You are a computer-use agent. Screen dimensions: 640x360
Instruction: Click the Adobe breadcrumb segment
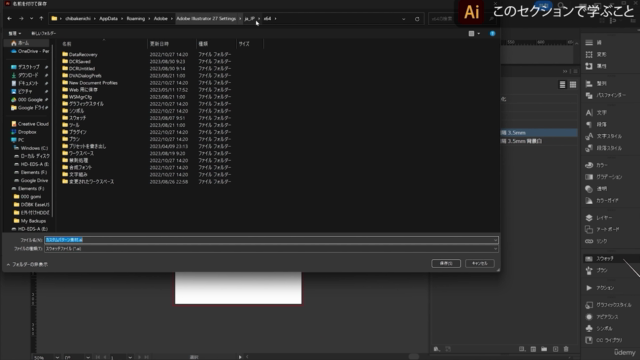(x=160, y=18)
